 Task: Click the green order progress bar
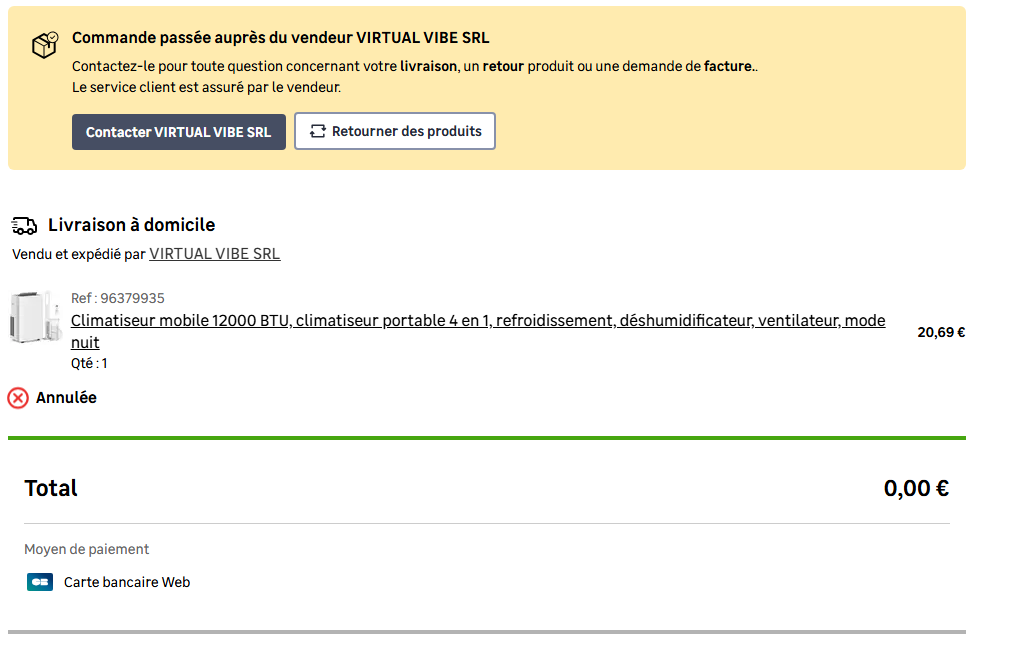[x=487, y=438]
